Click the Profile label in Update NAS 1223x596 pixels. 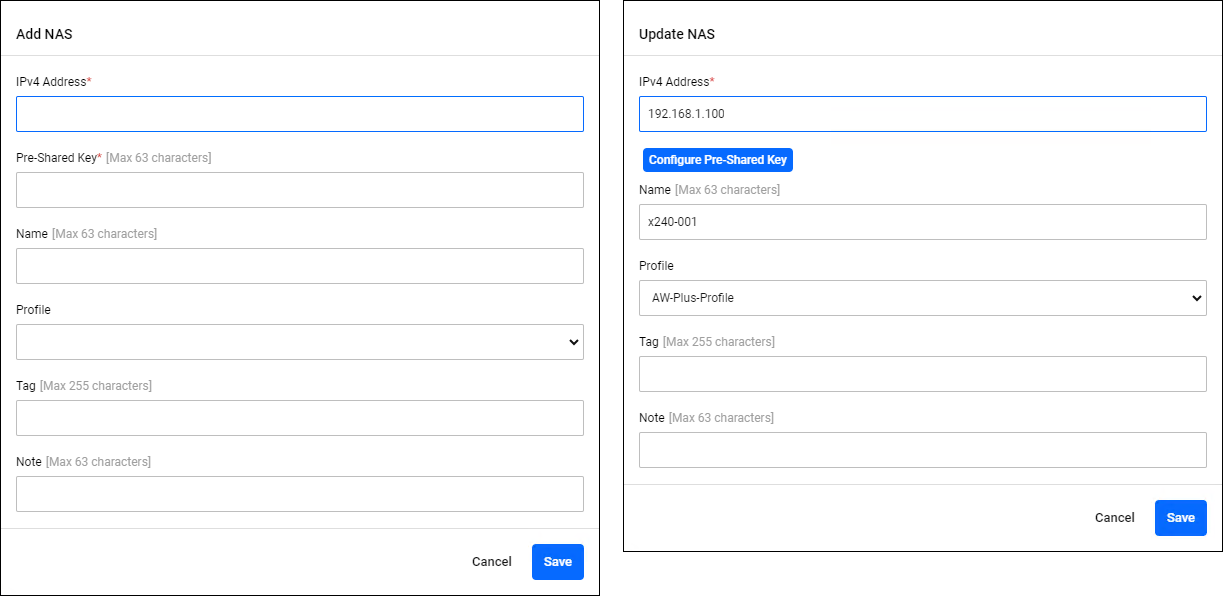pyautogui.click(x=656, y=266)
